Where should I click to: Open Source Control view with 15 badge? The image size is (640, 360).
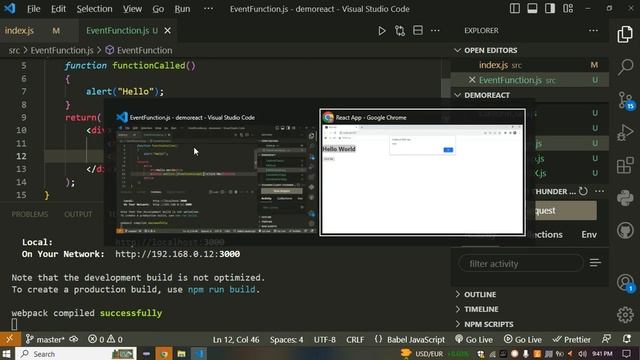click(x=625, y=100)
